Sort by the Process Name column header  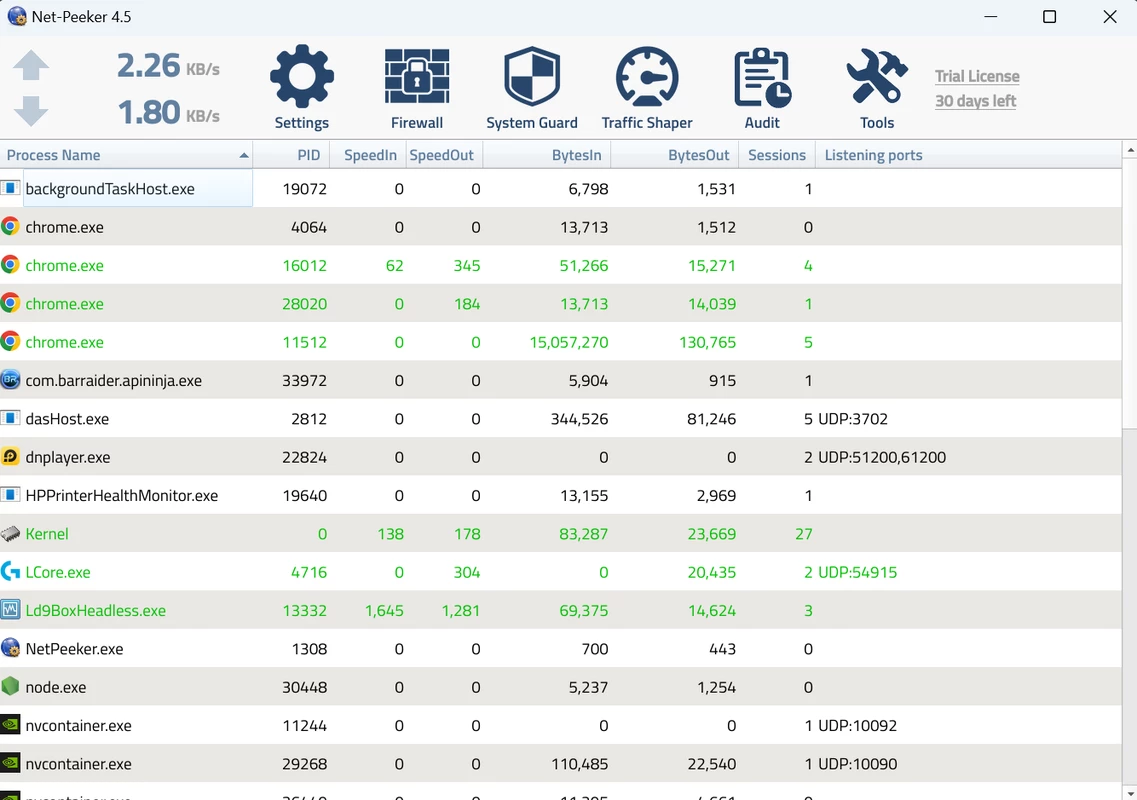tap(126, 155)
